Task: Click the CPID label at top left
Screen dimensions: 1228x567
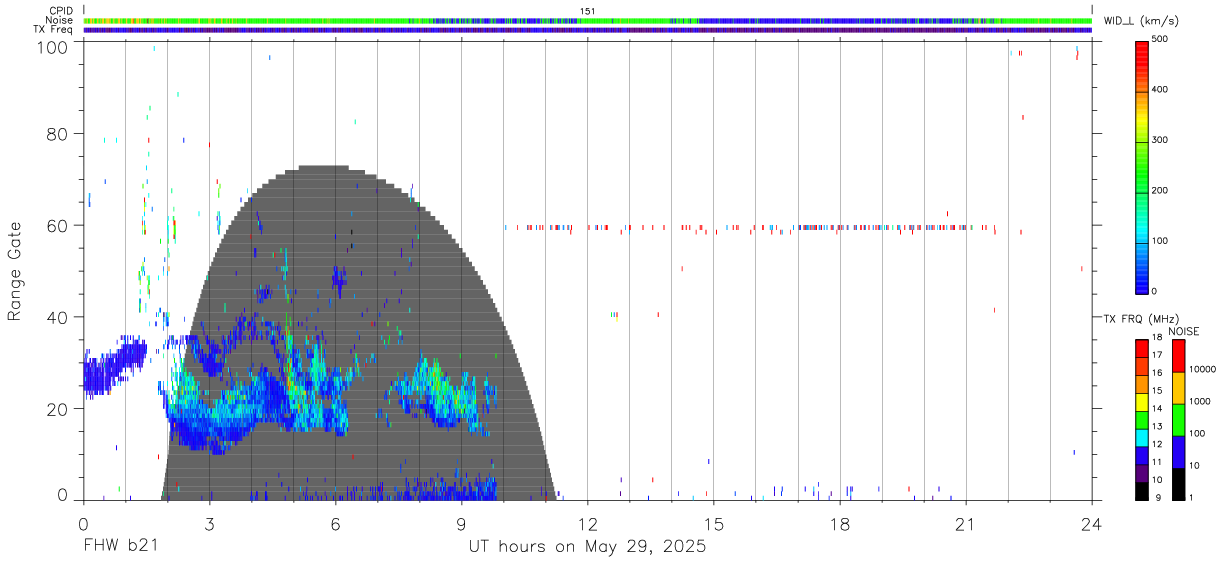Action: click(60, 11)
